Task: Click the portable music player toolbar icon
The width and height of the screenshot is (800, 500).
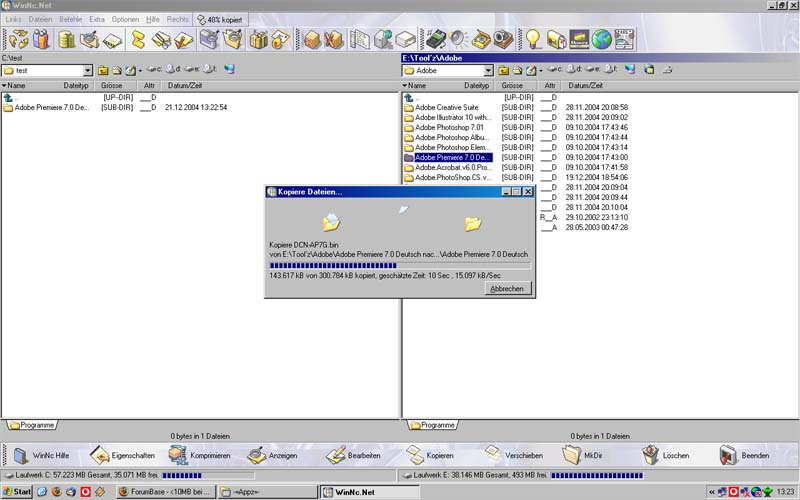Action: (435, 39)
